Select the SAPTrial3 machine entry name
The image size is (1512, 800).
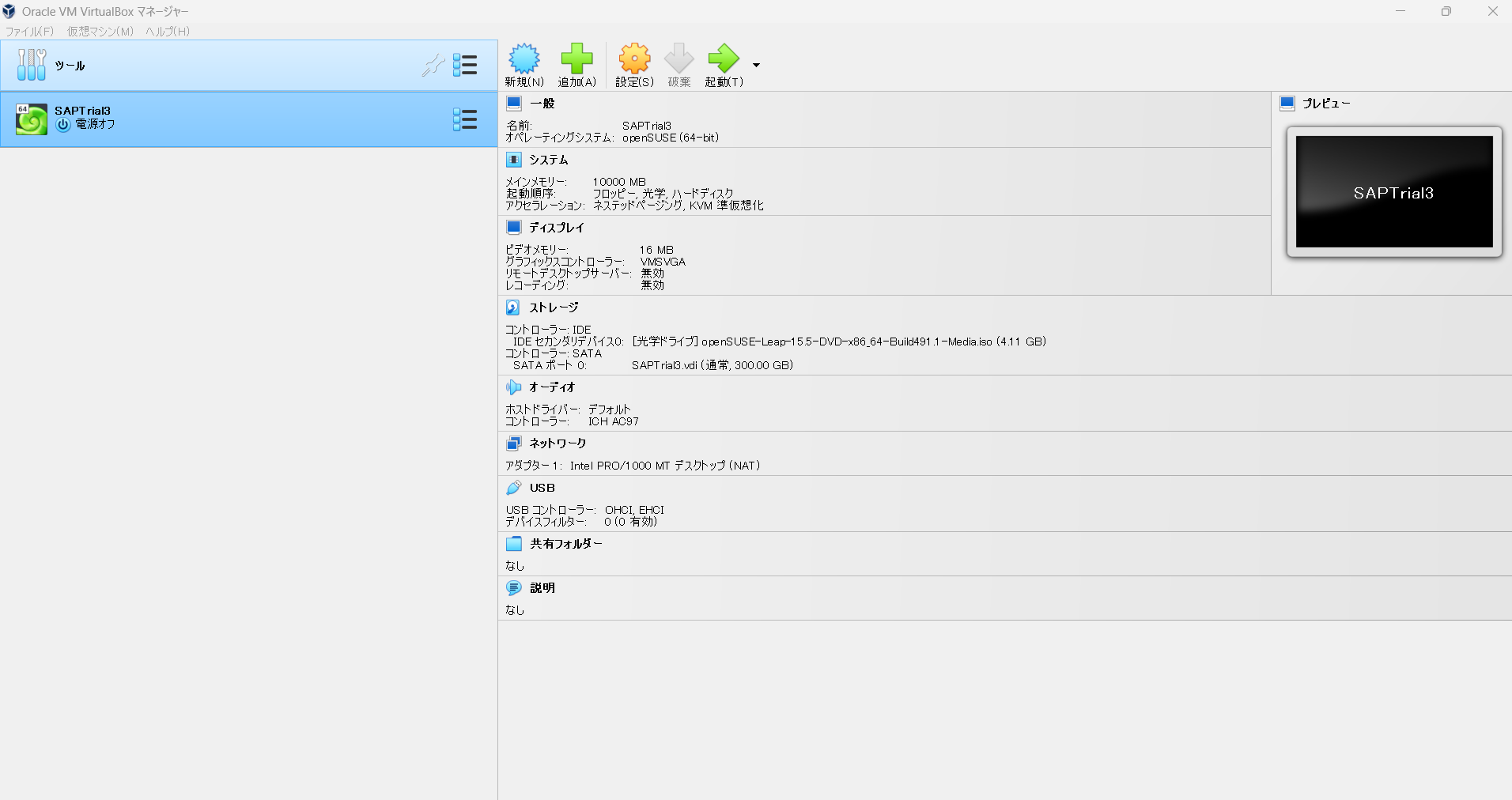click(82, 111)
